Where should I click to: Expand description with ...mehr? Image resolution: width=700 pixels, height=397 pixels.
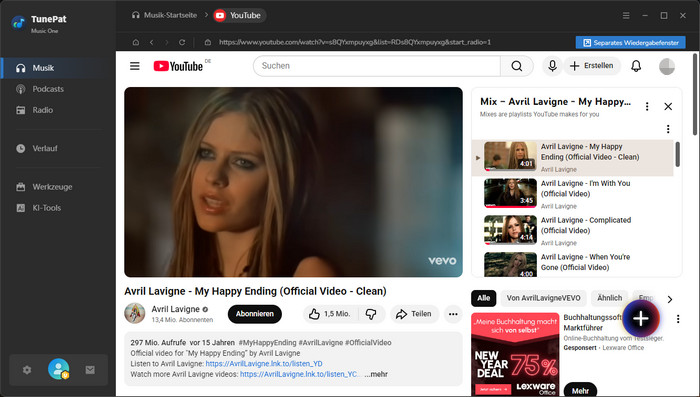coord(376,374)
